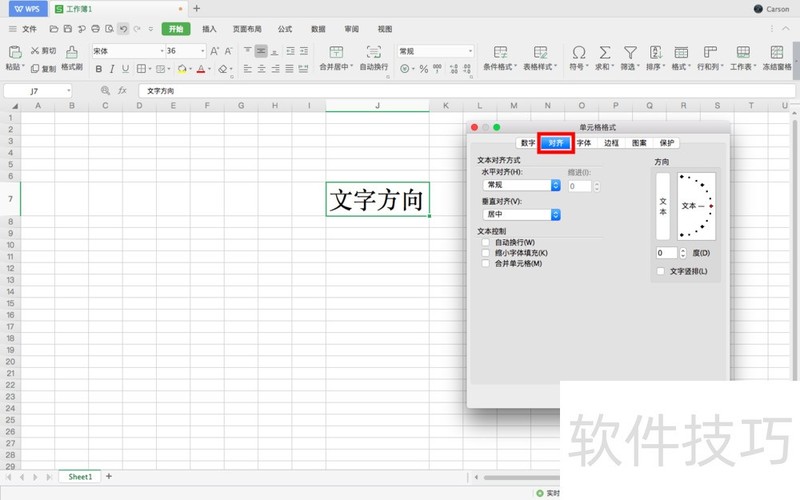Click the 条件格式 conditional formatting icon
Viewport: 800px width, 500px height.
[x=499, y=52]
